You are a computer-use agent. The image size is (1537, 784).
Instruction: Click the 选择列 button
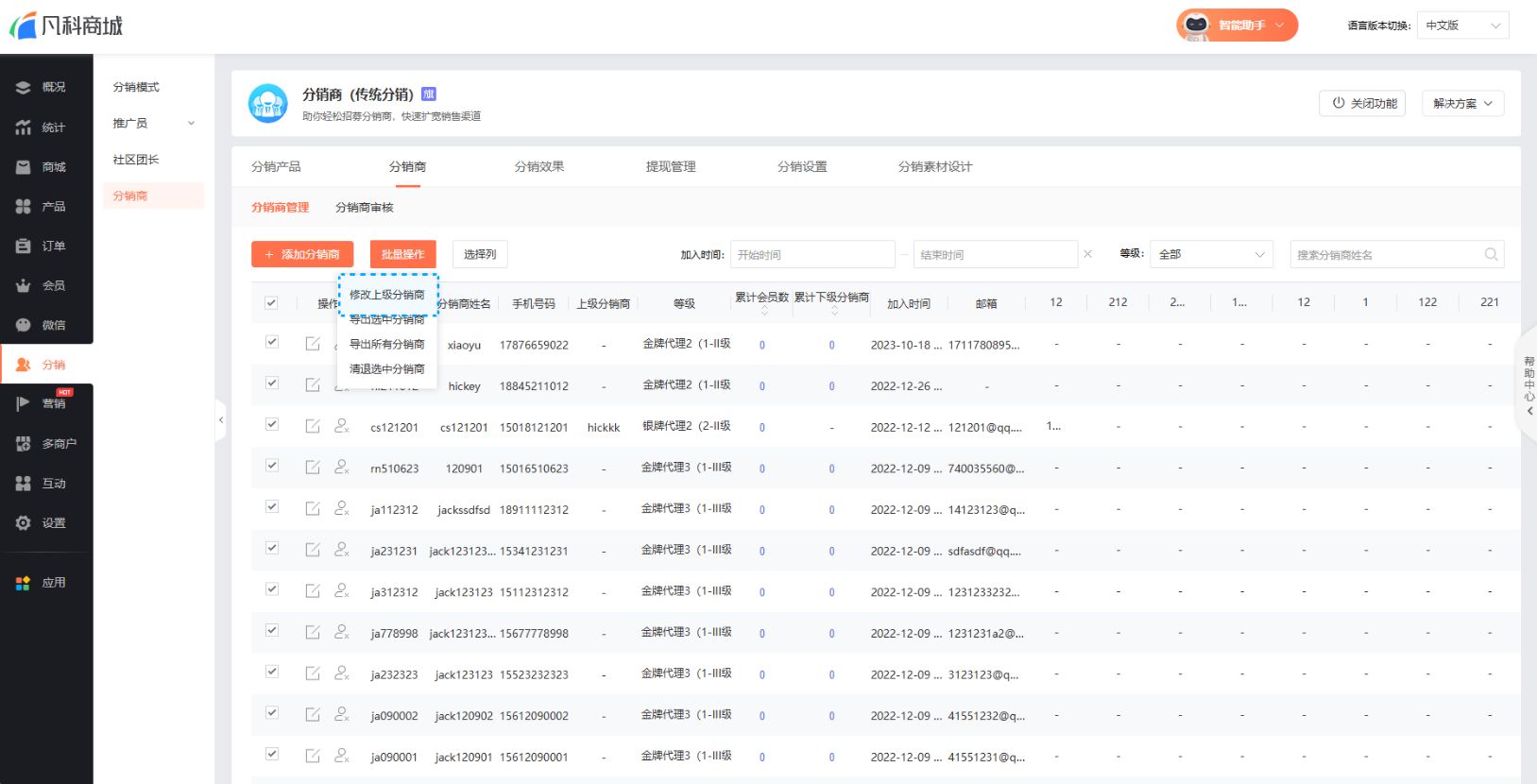480,254
